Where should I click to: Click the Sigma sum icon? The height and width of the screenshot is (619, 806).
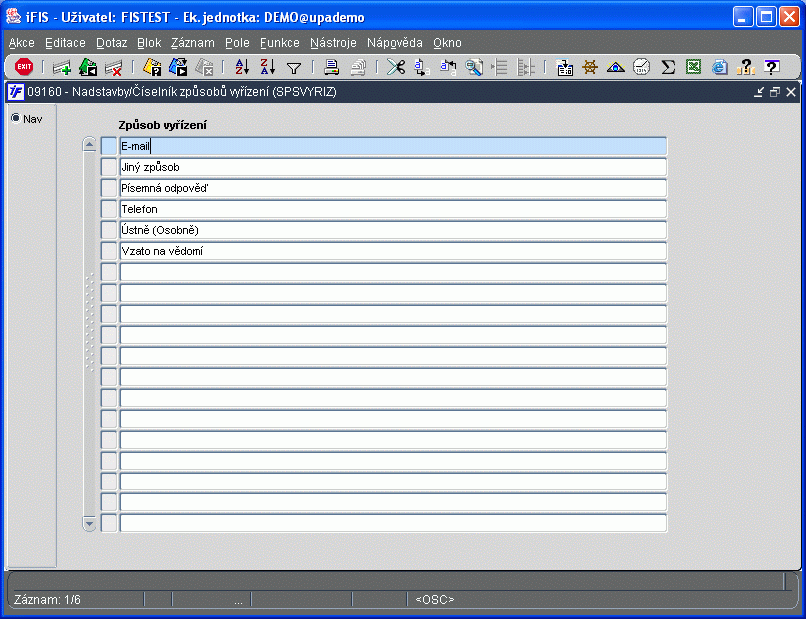tap(667, 67)
